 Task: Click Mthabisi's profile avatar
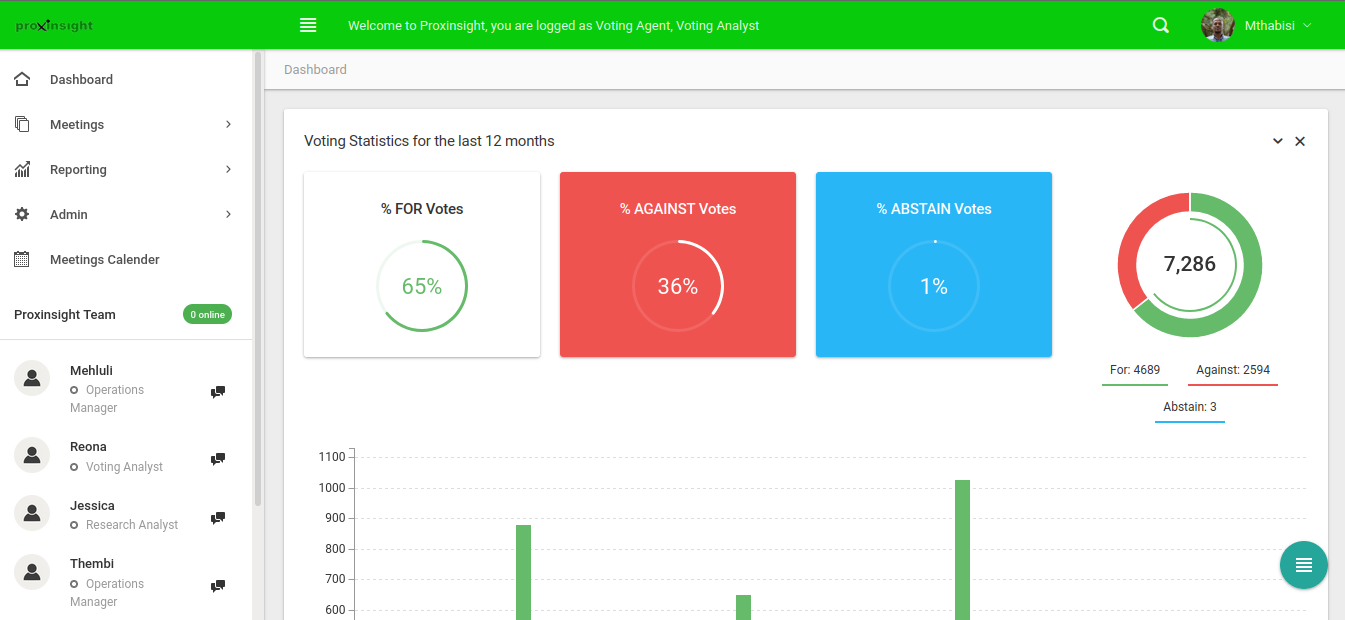pos(1217,25)
